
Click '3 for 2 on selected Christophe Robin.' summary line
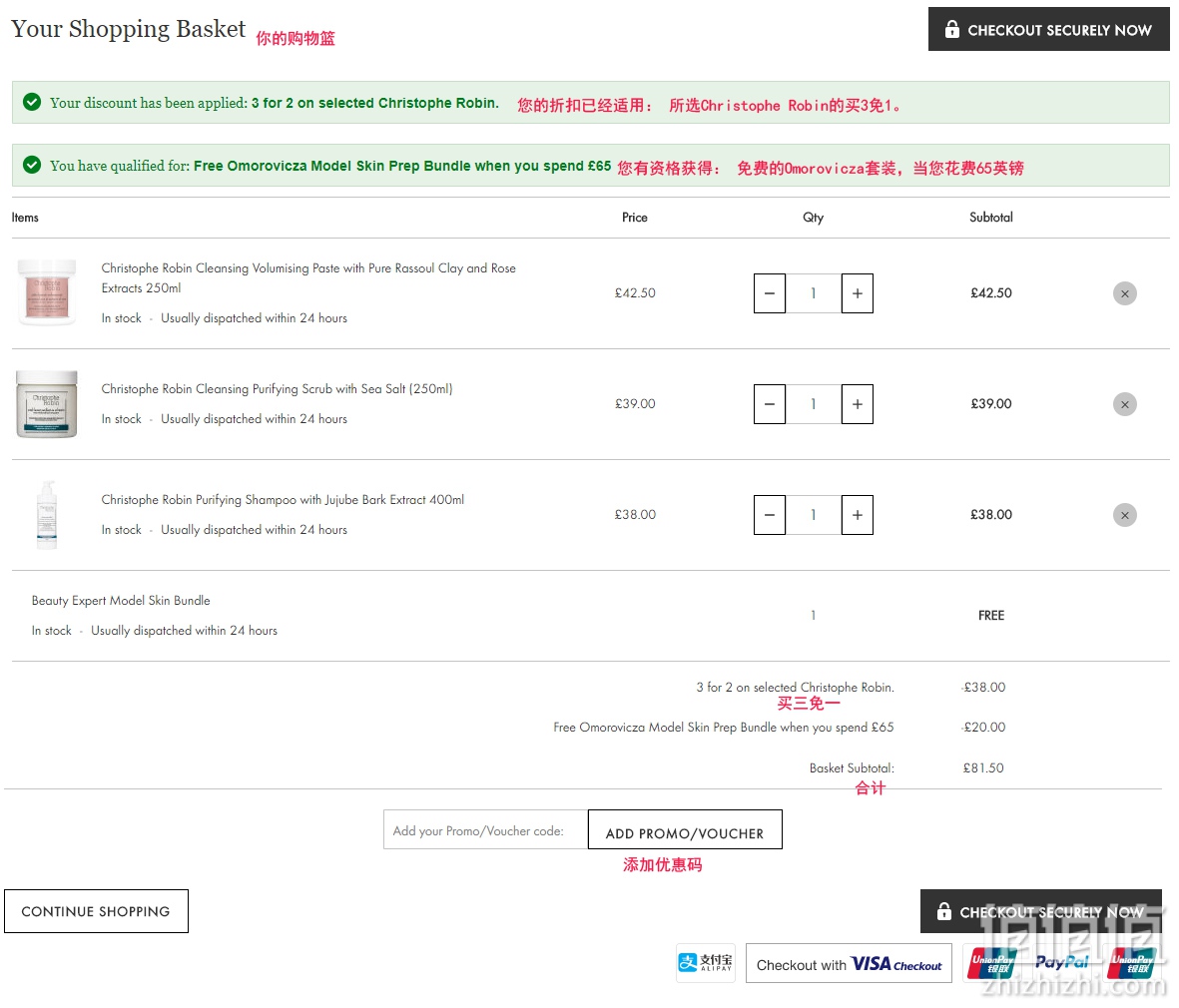click(795, 687)
